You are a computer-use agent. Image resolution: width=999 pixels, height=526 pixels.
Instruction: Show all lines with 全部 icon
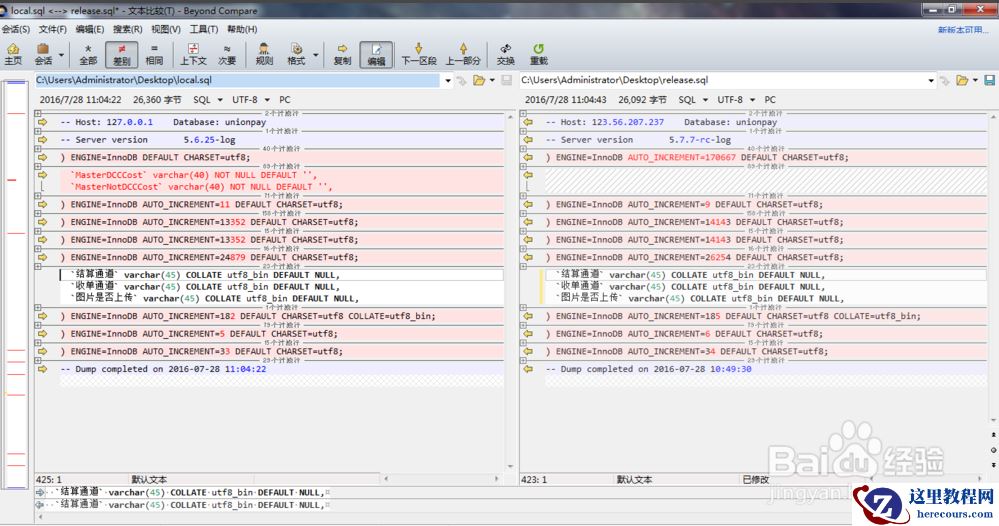pos(88,53)
